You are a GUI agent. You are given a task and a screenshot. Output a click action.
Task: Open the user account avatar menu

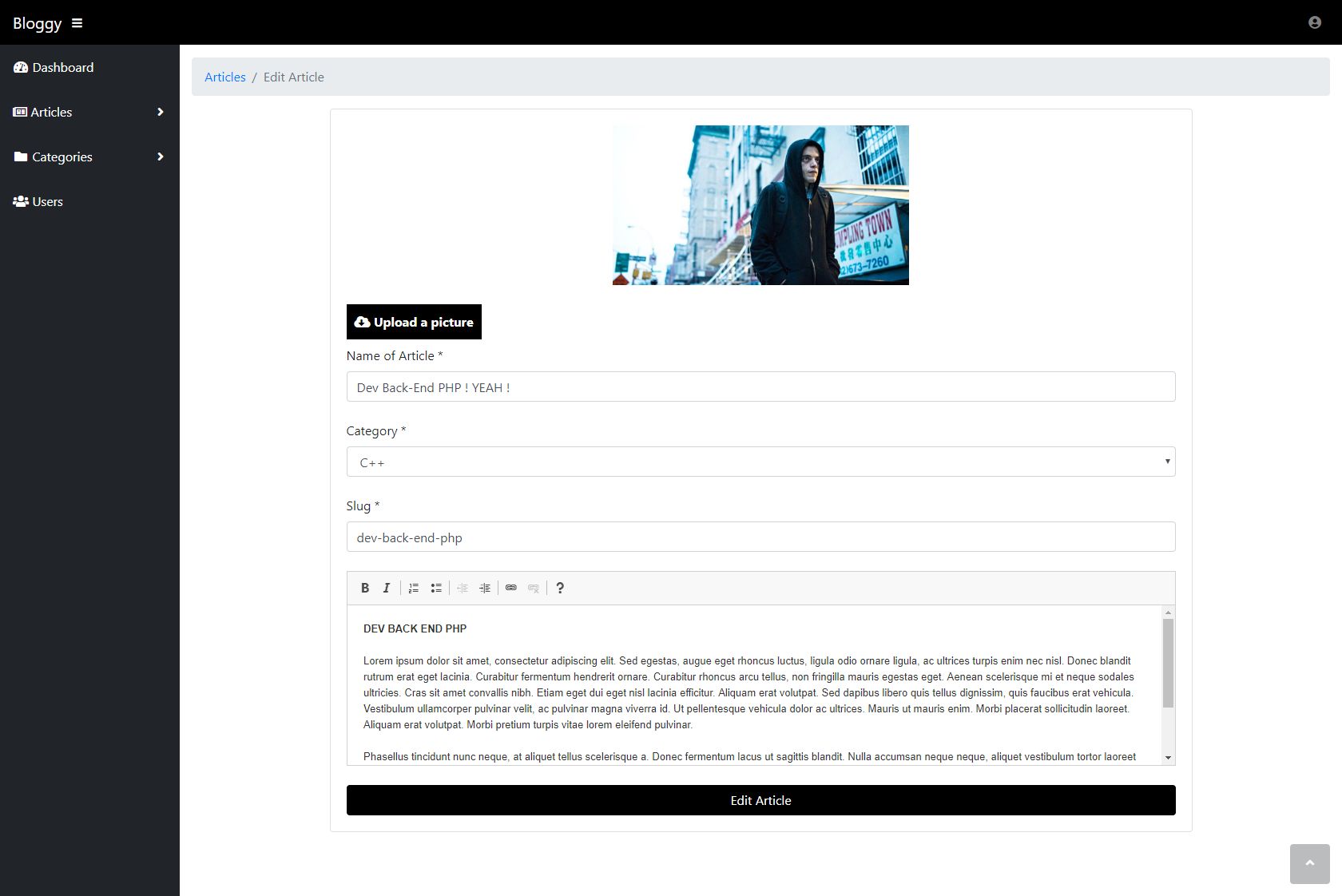coord(1315,22)
